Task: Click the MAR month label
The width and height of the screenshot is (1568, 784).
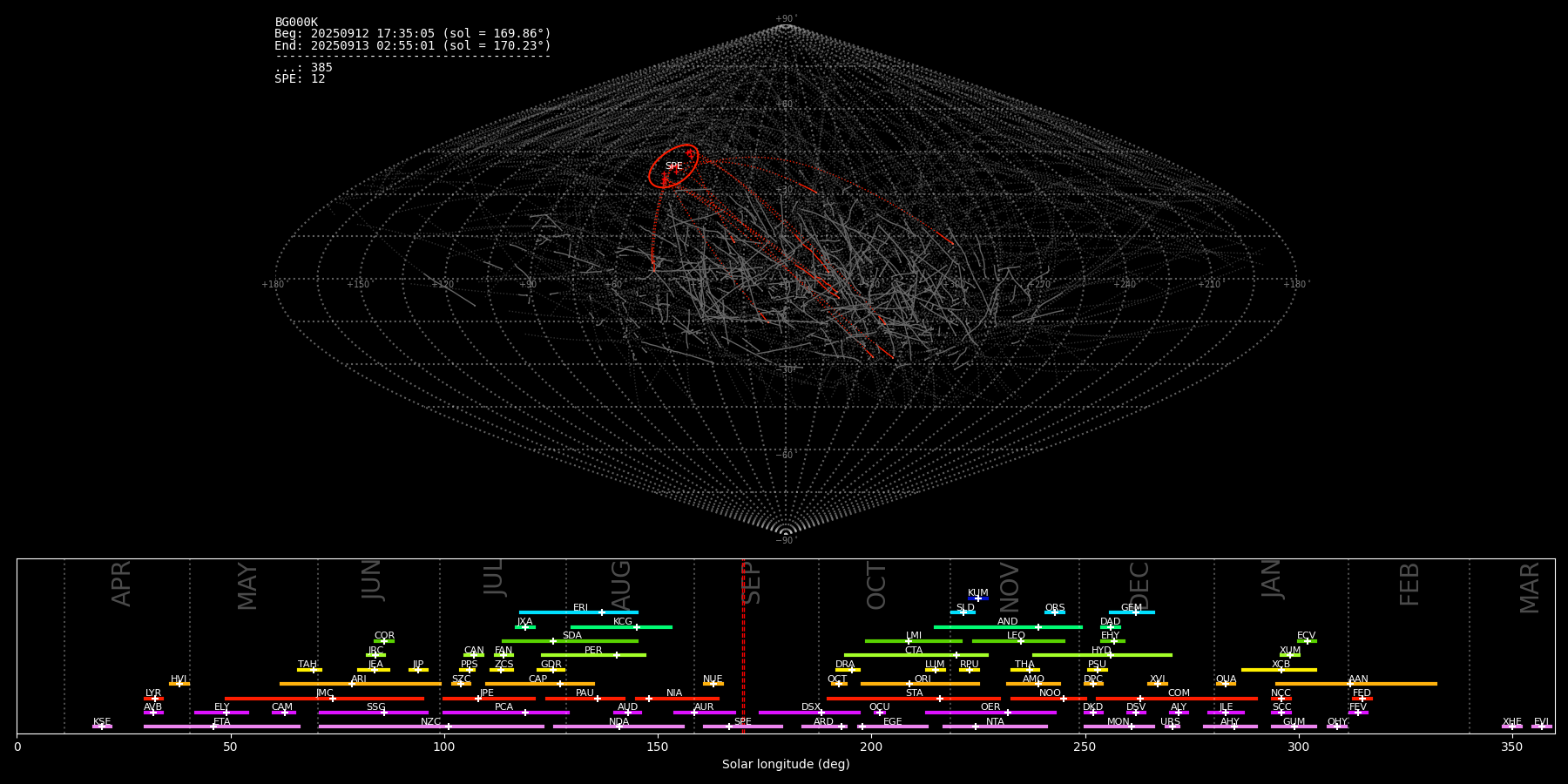Action: coord(1530,588)
